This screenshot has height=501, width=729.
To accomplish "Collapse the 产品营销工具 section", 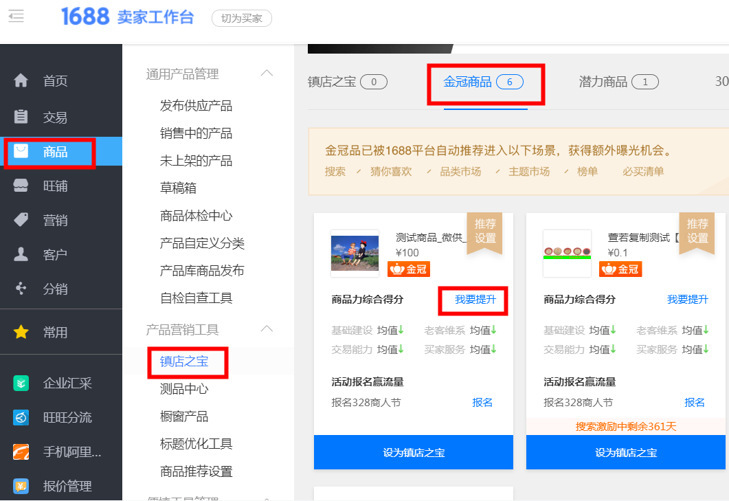I will coord(266,329).
